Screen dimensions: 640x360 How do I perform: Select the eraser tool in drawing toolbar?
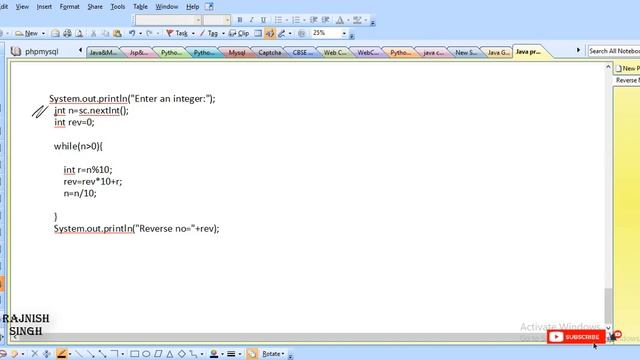tap(14, 354)
